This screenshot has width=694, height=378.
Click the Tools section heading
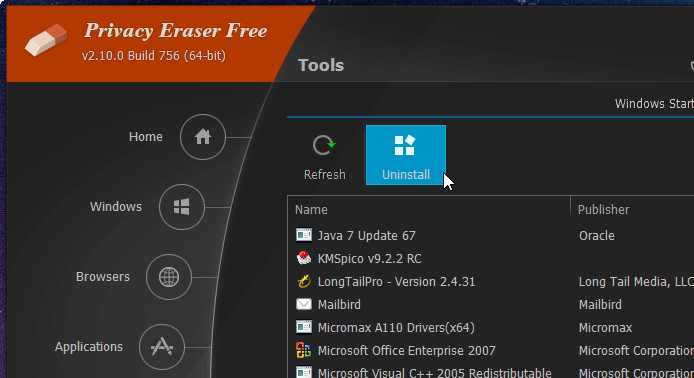[321, 66]
